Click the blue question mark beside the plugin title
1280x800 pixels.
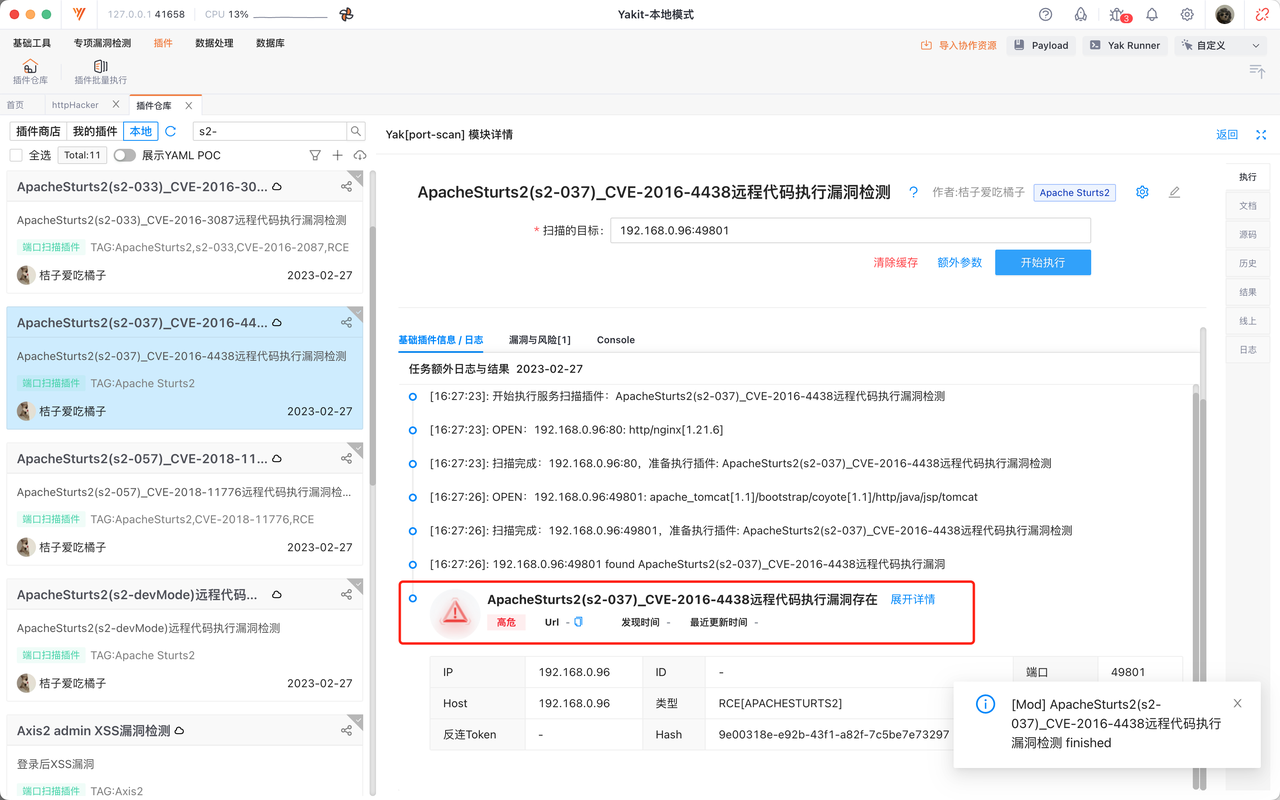913,192
